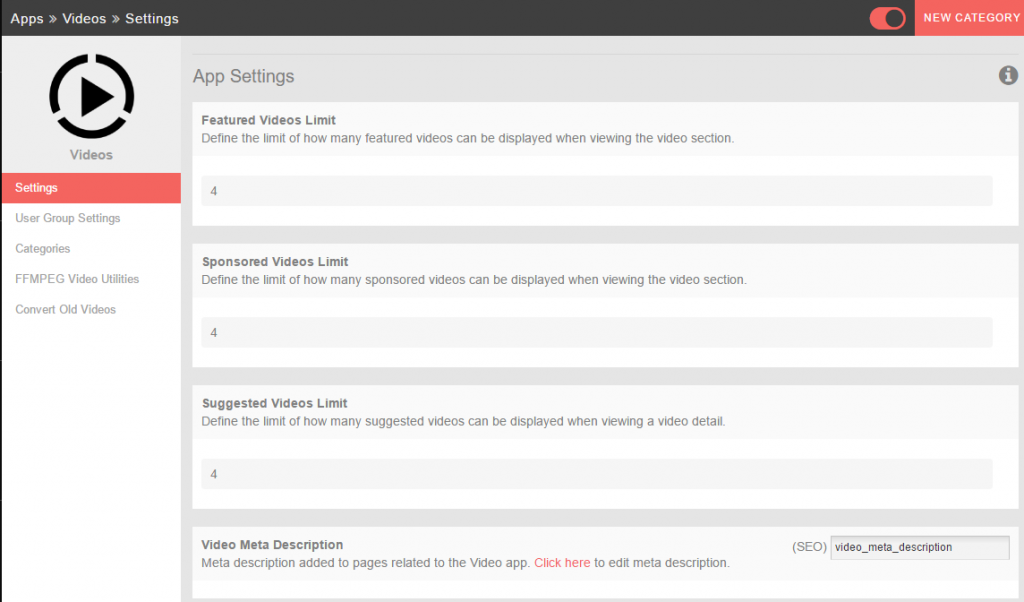The image size is (1024, 602).
Task: Click the Featured Videos Limit field
Action: coord(597,191)
